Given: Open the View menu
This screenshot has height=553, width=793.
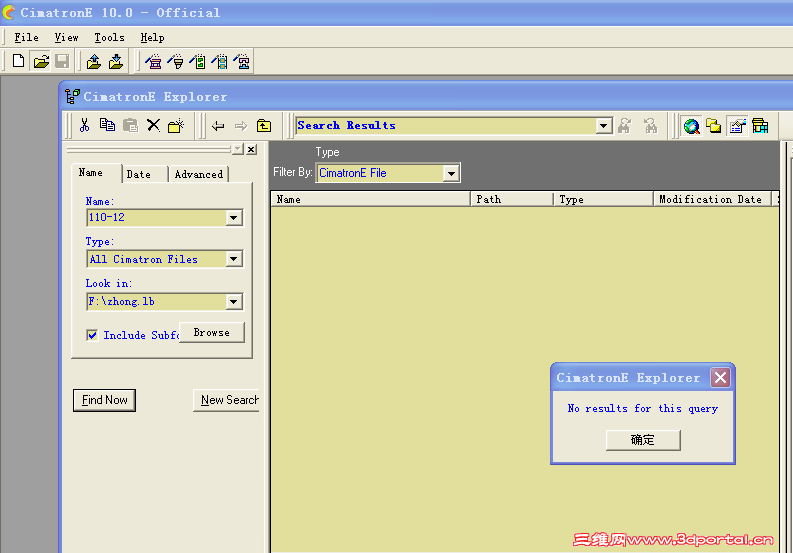Looking at the screenshot, I should (66, 37).
